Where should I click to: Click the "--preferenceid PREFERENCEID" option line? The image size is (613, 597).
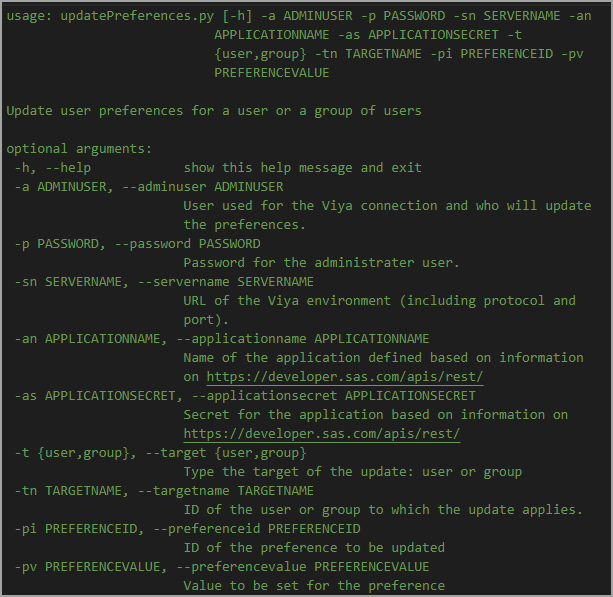click(x=187, y=529)
